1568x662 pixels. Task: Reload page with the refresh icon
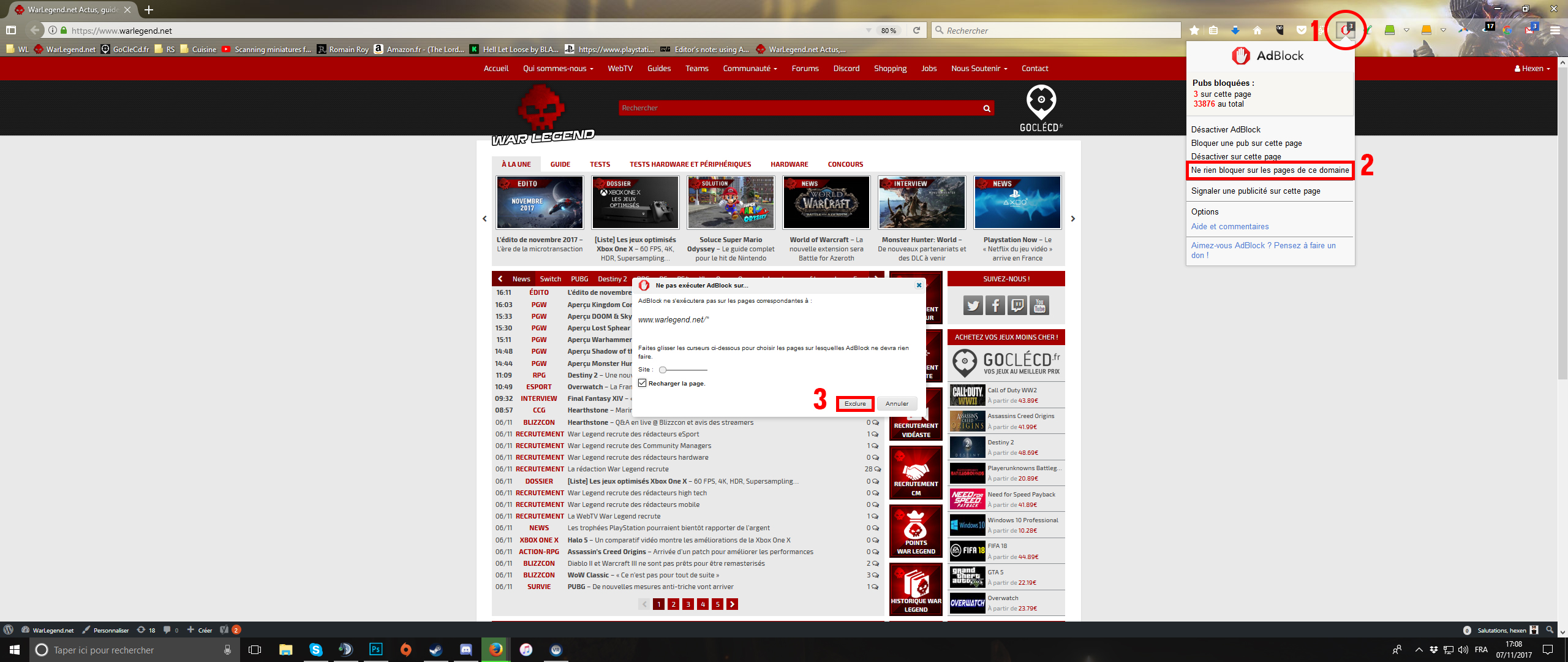click(x=917, y=31)
